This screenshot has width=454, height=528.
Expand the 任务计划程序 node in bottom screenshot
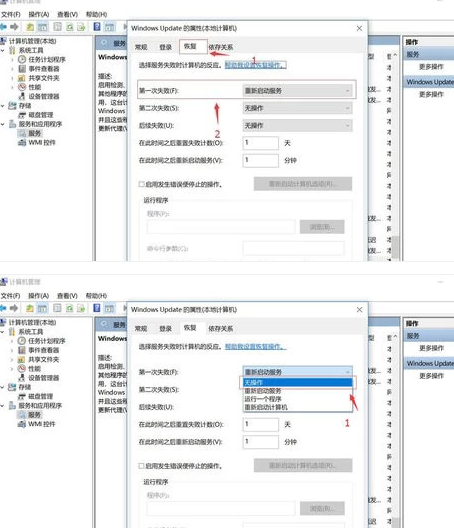click(x=12, y=341)
